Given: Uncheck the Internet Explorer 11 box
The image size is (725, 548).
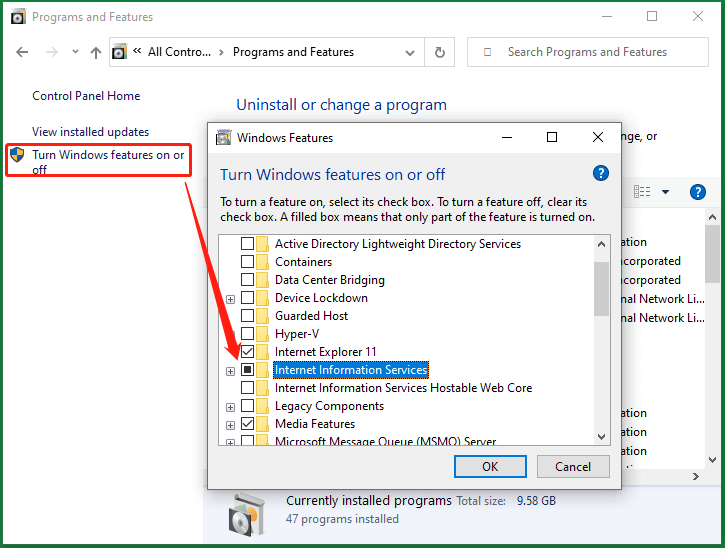Looking at the screenshot, I should (247, 351).
